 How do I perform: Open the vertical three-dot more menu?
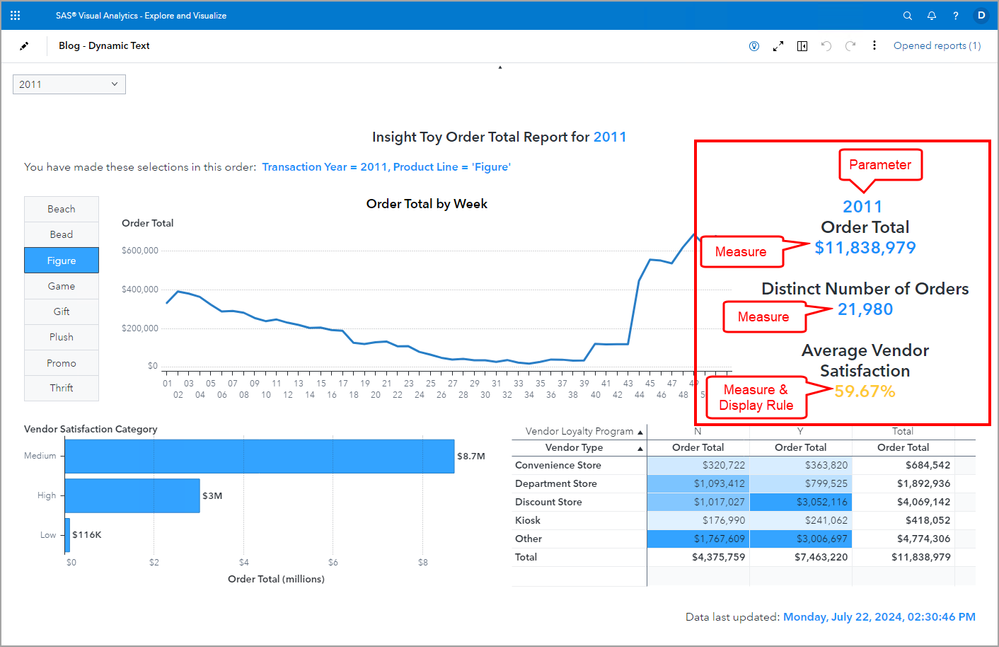pyautogui.click(x=874, y=46)
